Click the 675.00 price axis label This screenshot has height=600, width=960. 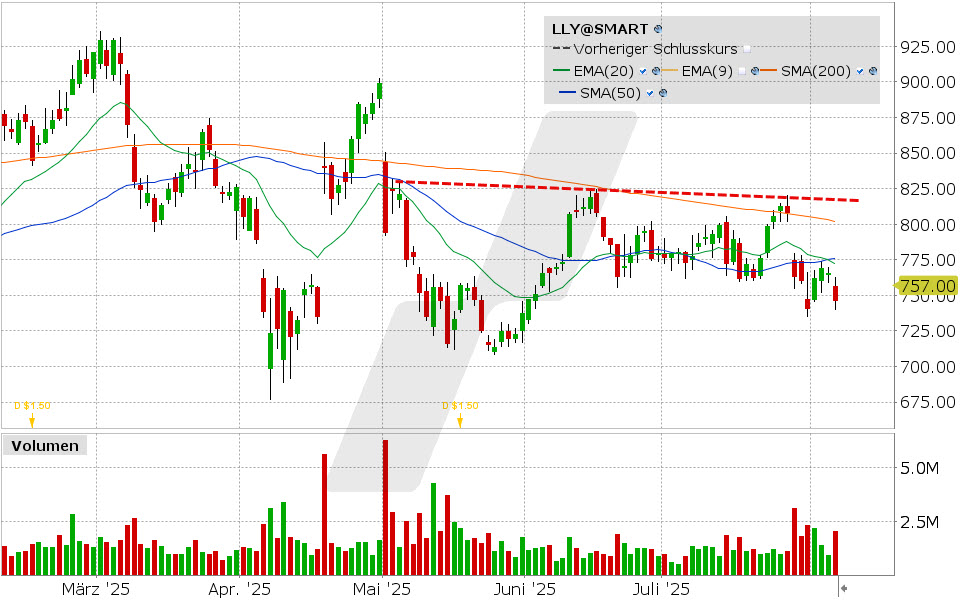pos(928,402)
